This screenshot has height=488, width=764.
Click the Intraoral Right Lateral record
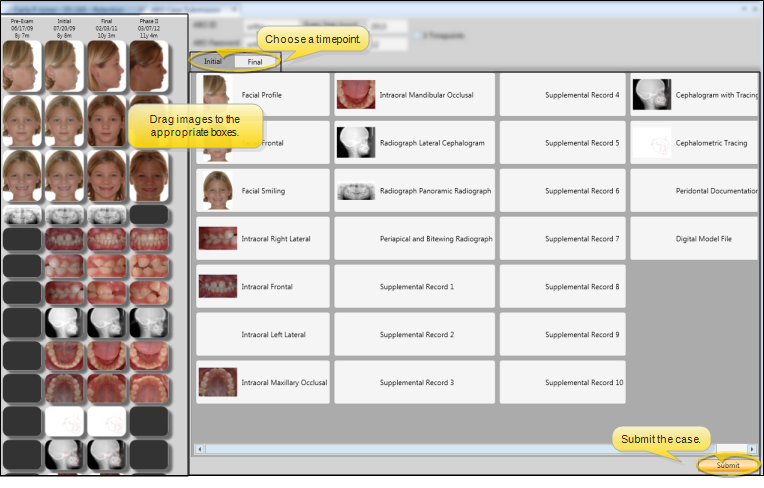[262, 239]
